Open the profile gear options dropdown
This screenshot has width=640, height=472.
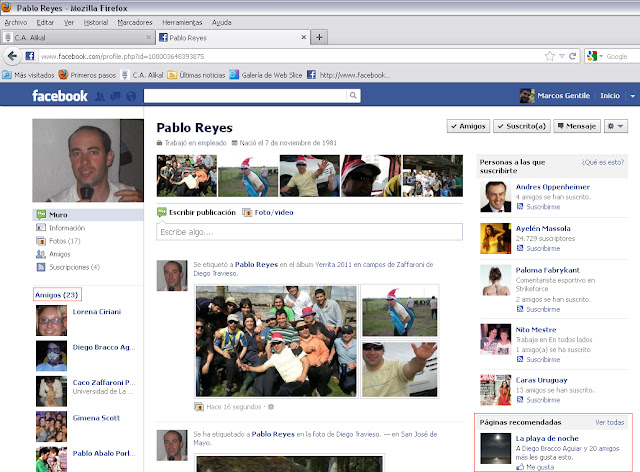point(616,126)
